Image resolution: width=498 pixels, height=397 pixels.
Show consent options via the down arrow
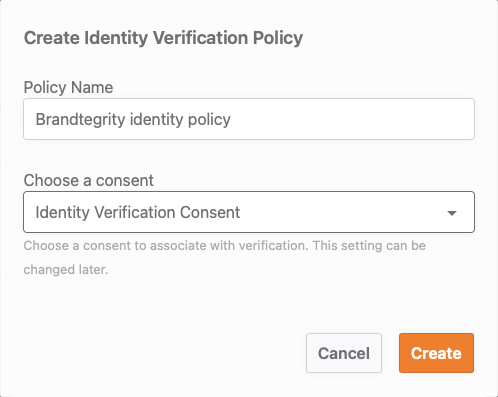point(452,213)
